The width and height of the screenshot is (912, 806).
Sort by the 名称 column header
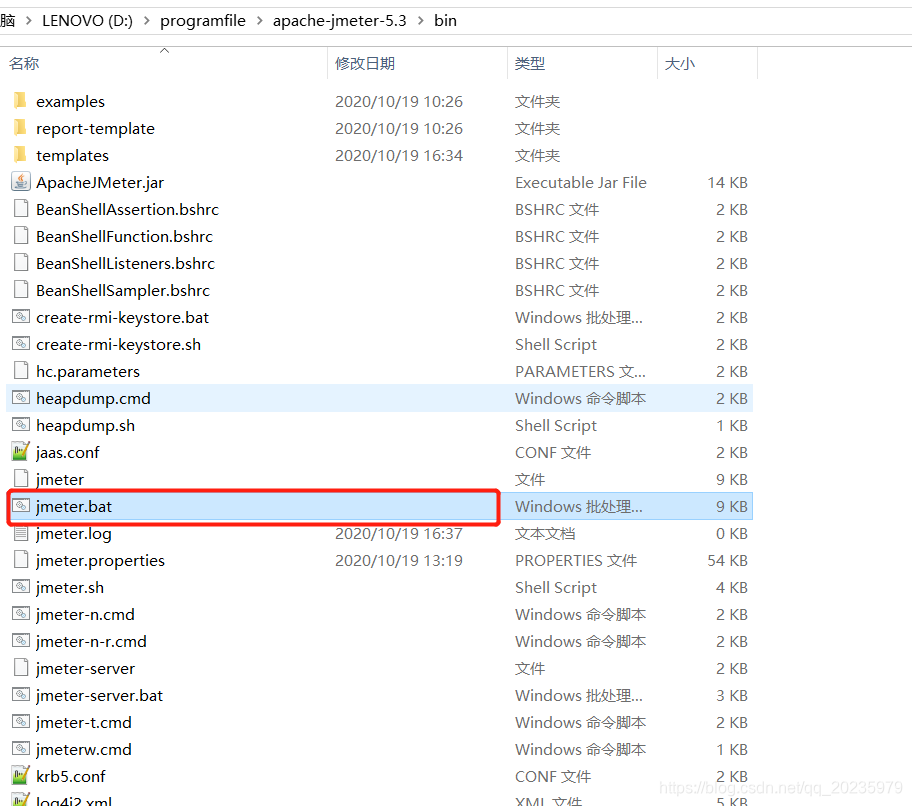[24, 63]
